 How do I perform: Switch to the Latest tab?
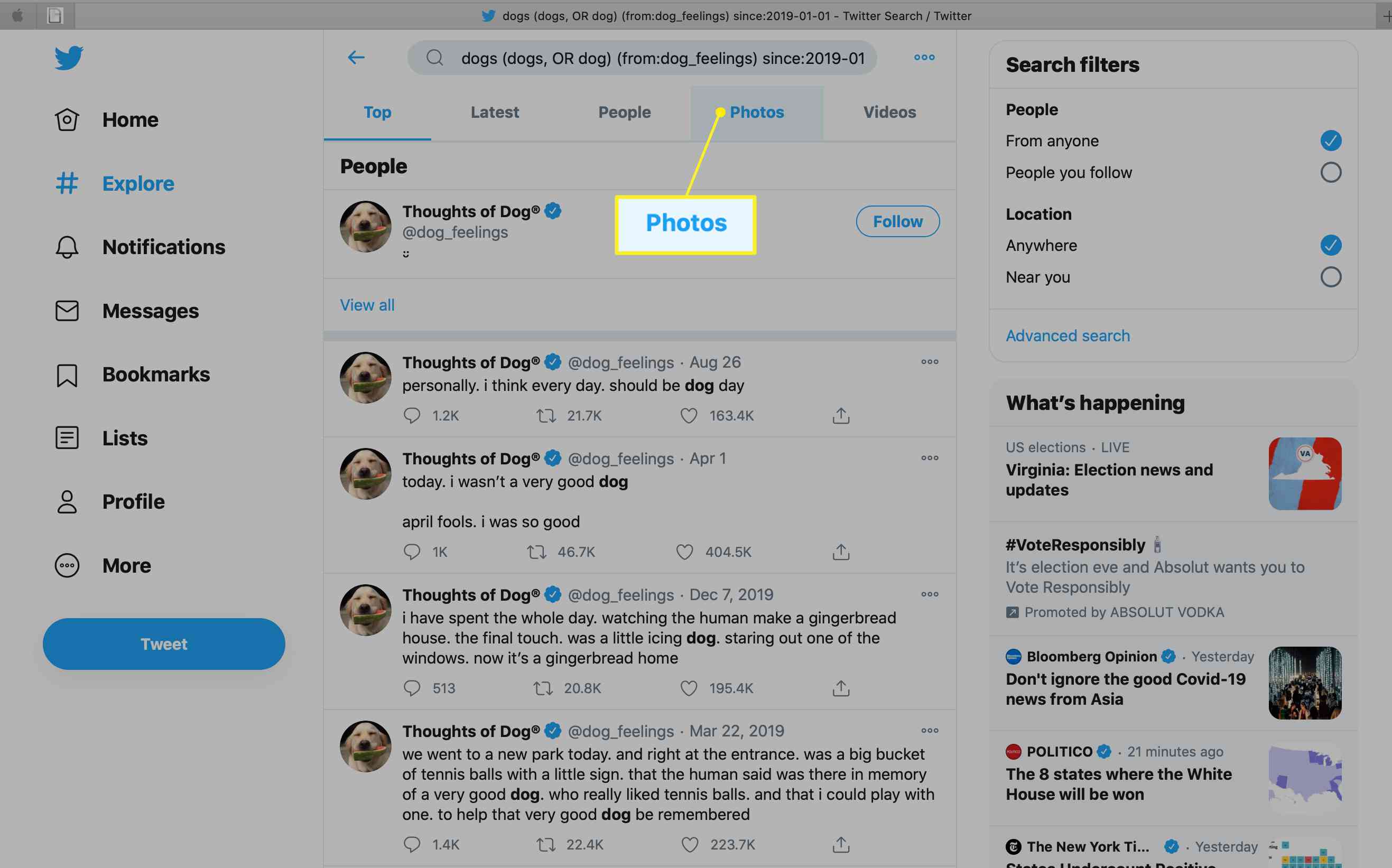click(x=495, y=112)
